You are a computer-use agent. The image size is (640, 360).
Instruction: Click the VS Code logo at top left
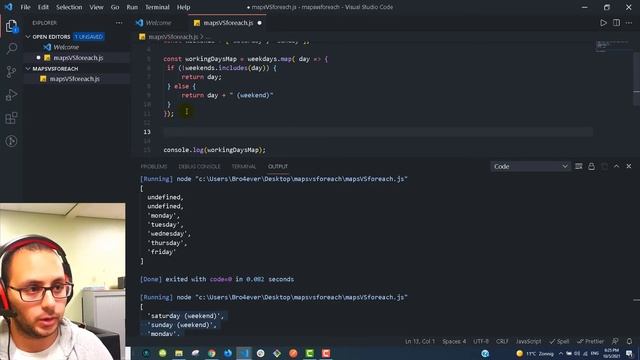pyautogui.click(x=8, y=7)
